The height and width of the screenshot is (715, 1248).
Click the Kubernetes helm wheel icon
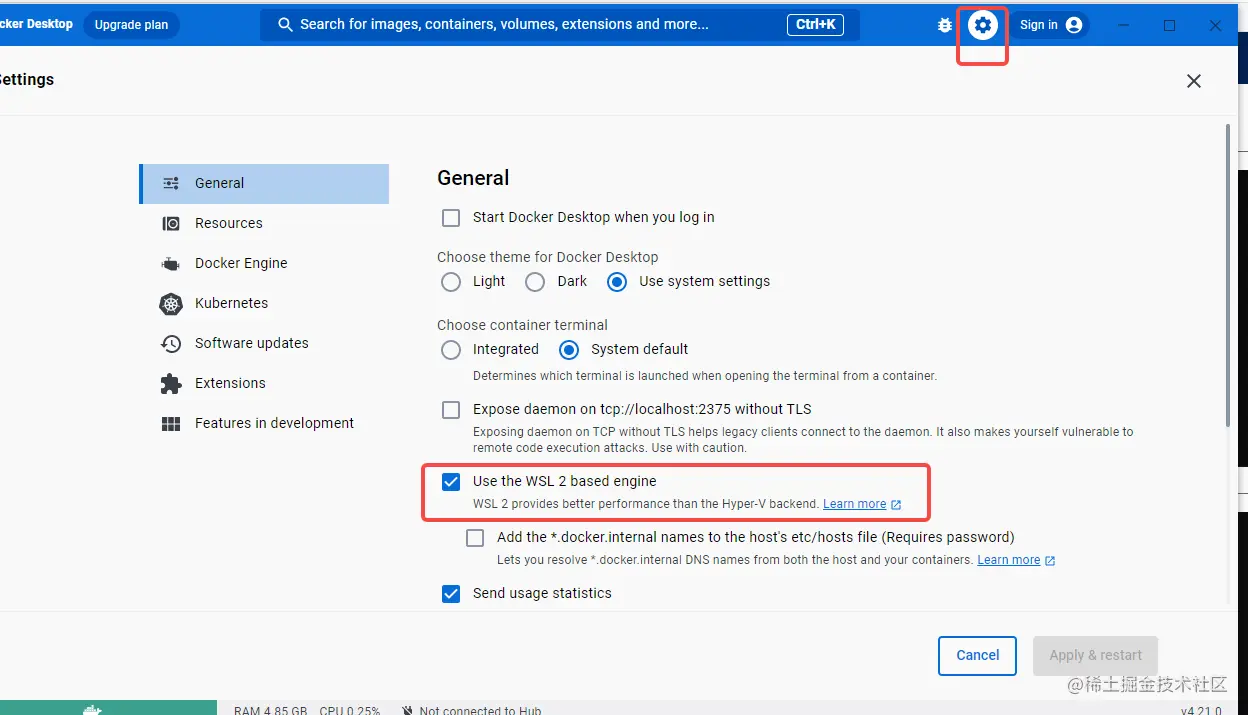[171, 303]
